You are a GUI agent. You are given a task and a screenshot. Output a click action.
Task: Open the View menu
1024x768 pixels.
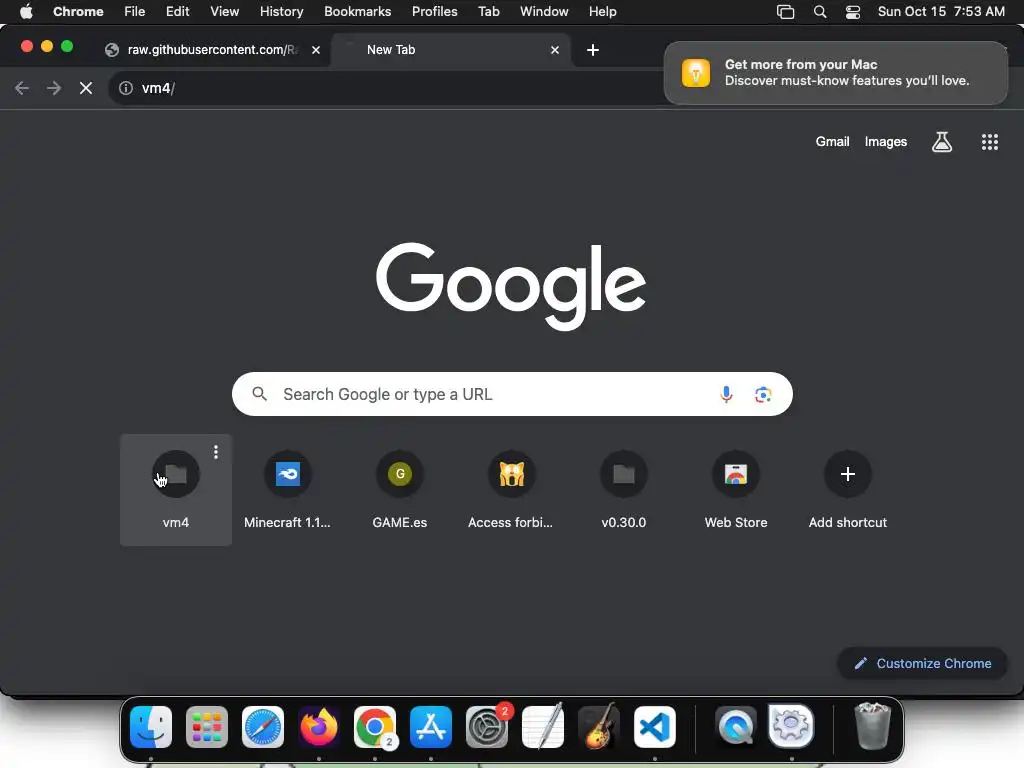(x=224, y=12)
